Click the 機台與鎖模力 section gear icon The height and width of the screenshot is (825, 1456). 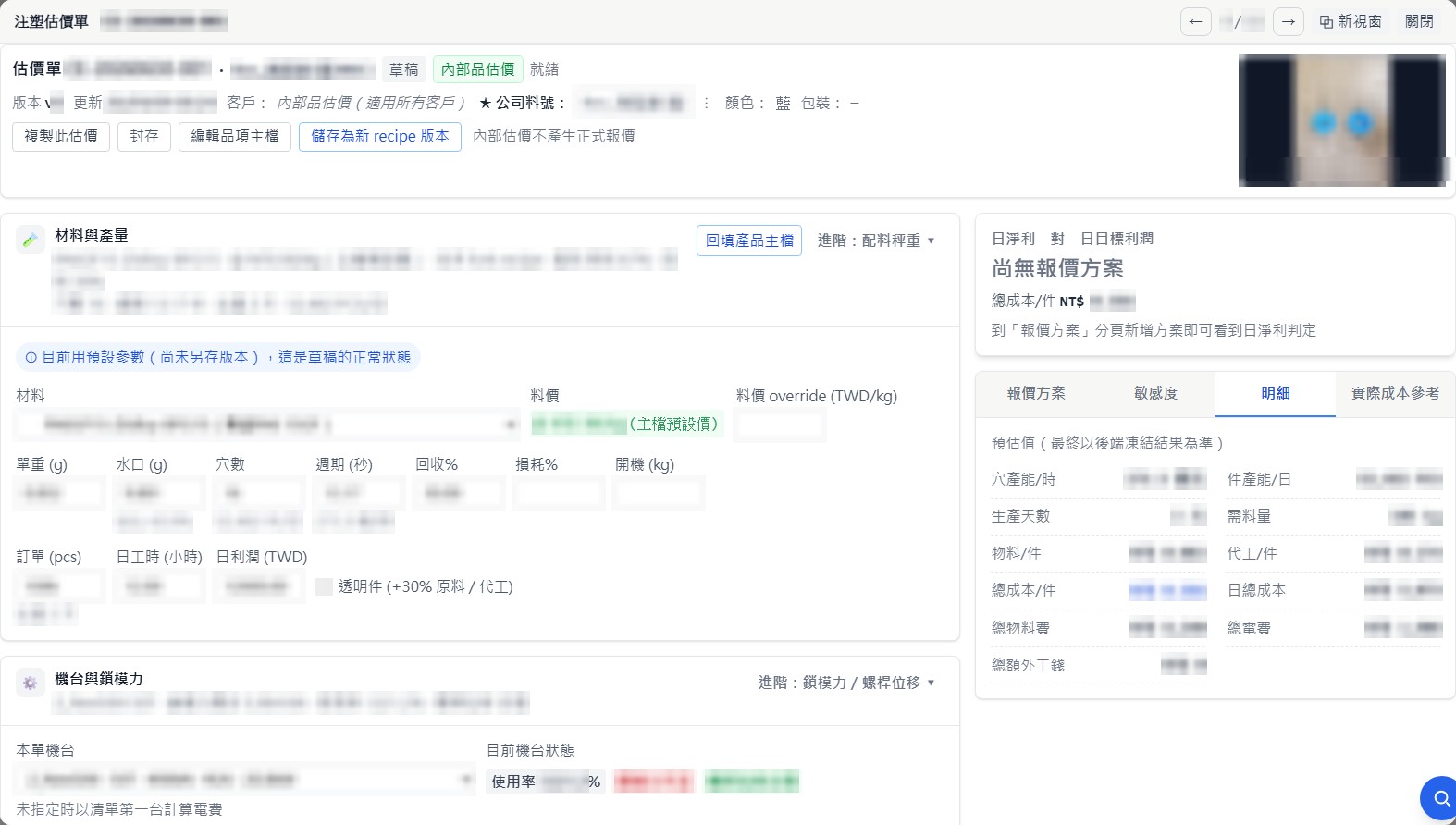click(x=30, y=683)
